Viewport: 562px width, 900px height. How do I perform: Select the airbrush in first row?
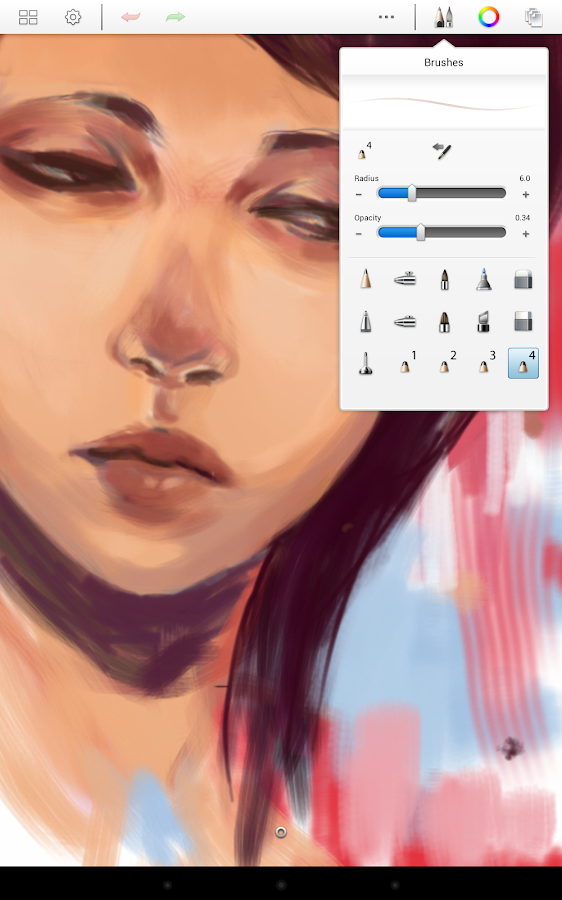pos(405,279)
